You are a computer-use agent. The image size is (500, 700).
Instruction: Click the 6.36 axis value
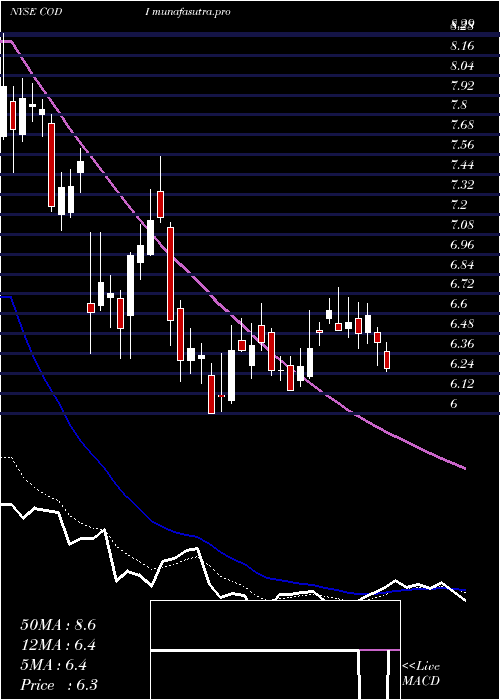coord(462,343)
